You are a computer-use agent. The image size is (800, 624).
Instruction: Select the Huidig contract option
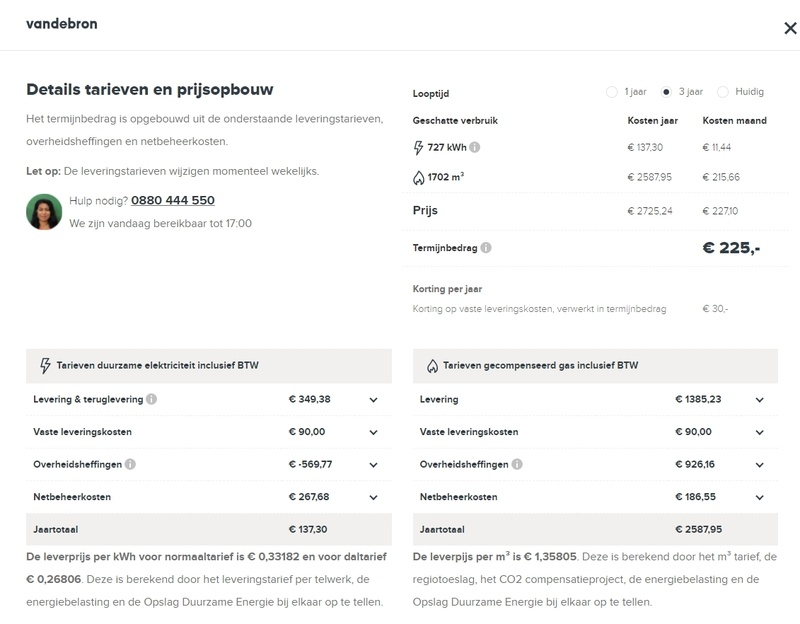pos(723,92)
